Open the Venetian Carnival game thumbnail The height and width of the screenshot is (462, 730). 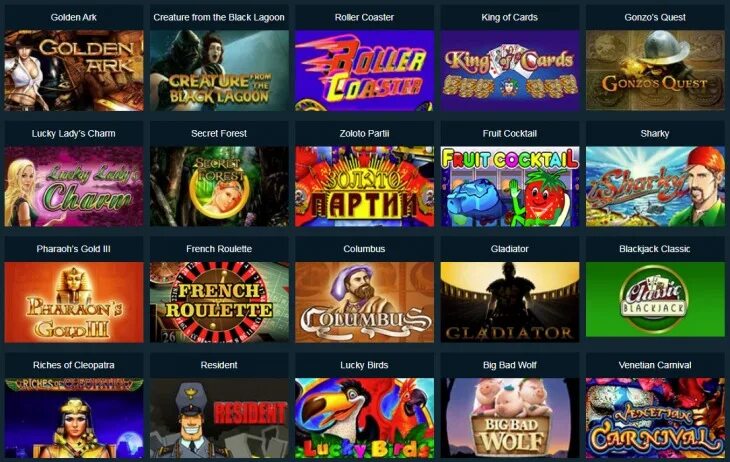click(655, 418)
